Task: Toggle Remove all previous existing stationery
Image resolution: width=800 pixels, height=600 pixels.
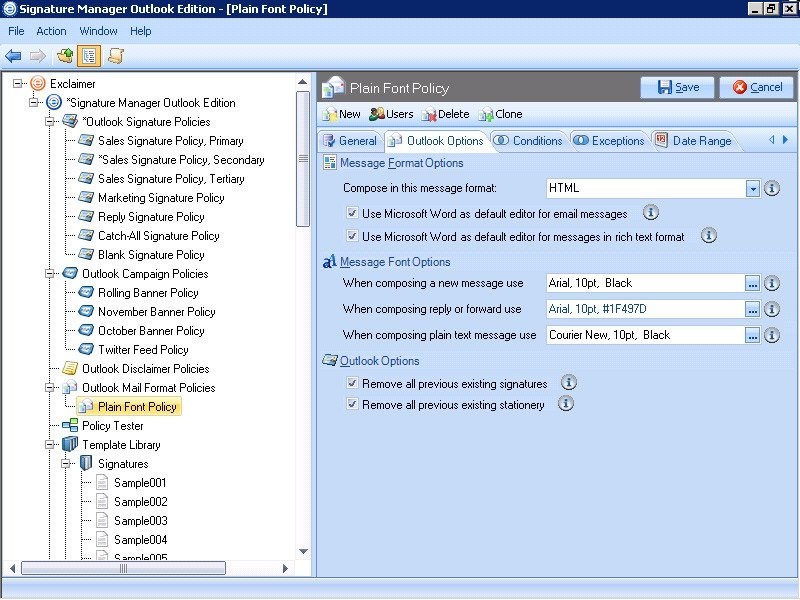Action: 352,404
